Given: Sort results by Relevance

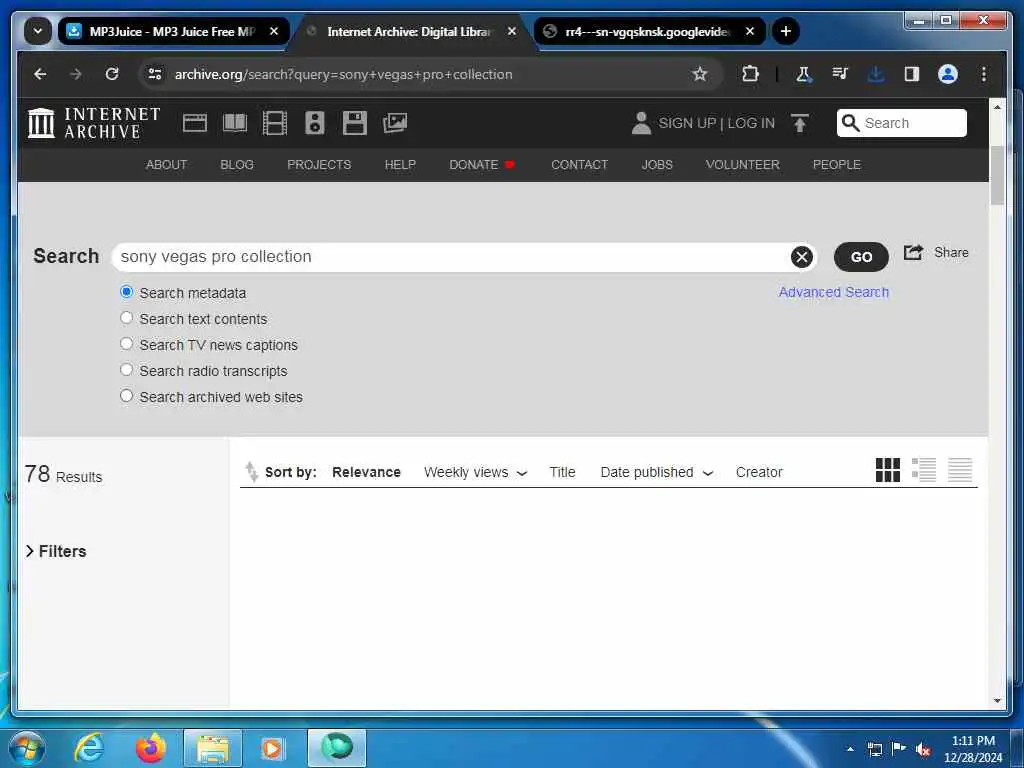Looking at the screenshot, I should (x=366, y=472).
